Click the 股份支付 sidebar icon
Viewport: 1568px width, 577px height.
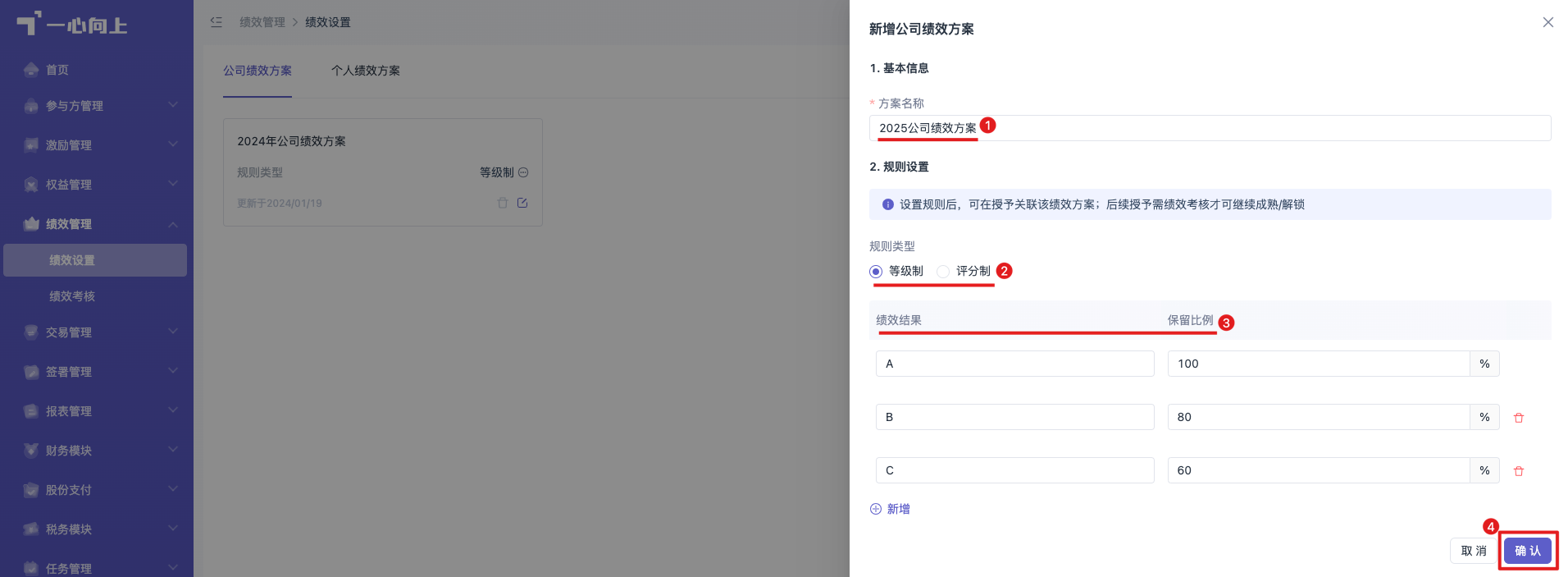[31, 490]
